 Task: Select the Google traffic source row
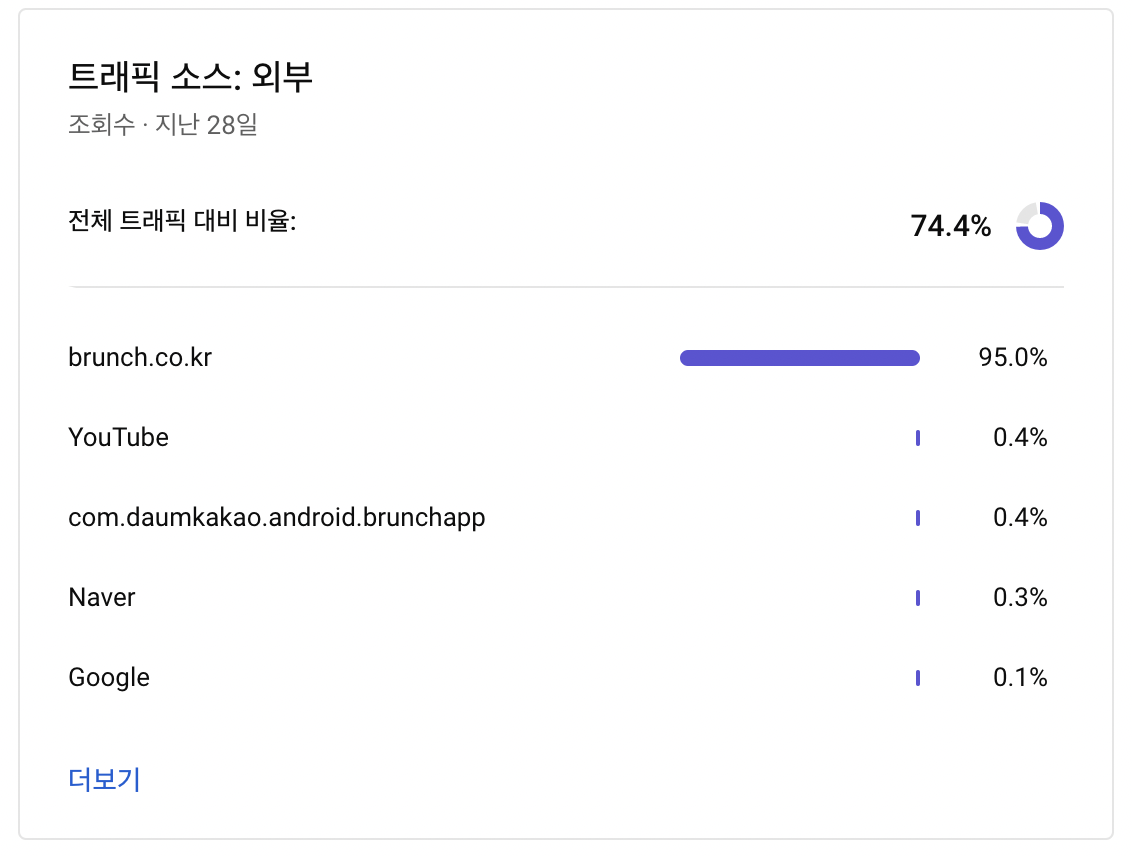558,678
